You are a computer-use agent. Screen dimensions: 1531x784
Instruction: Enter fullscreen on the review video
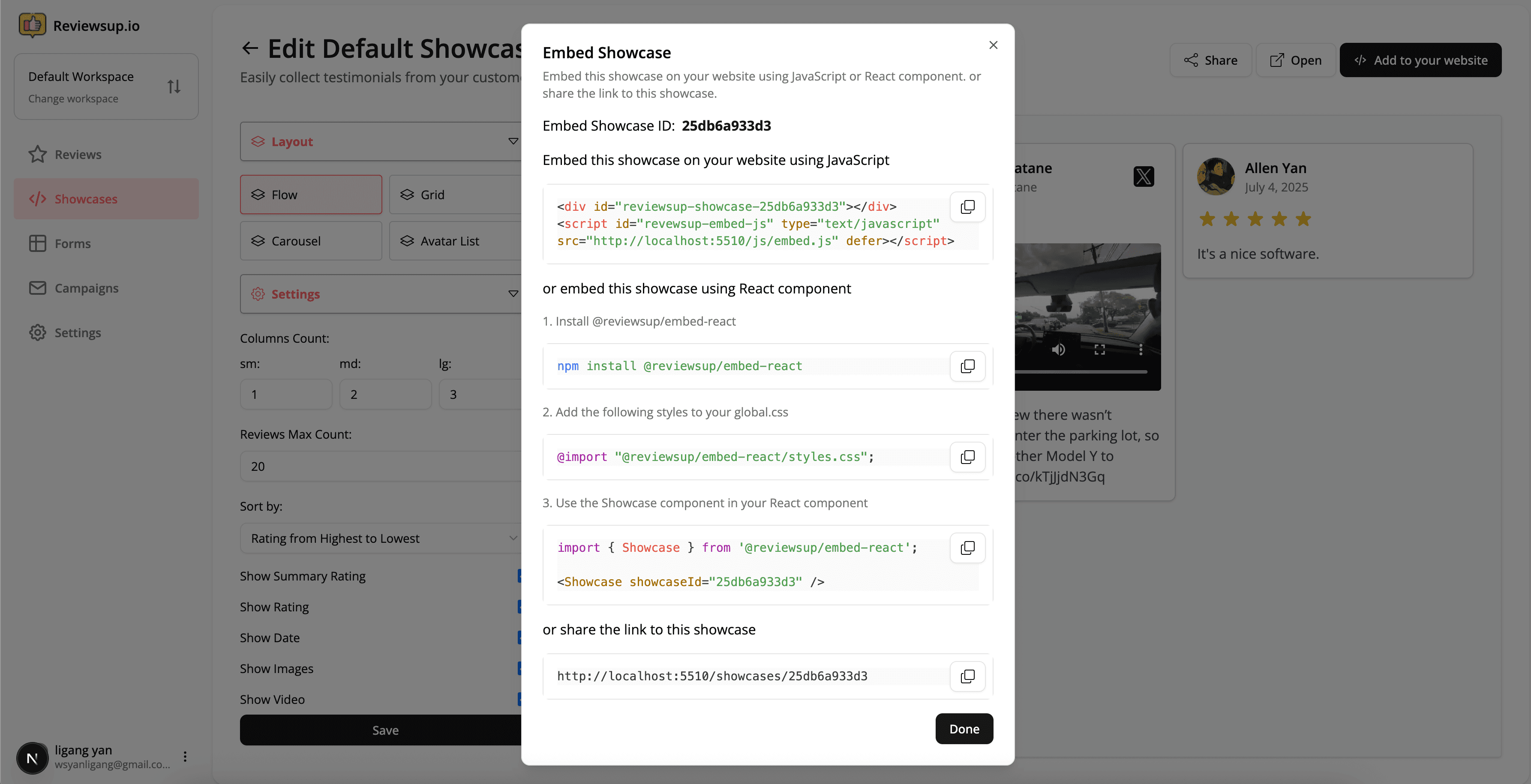[x=1099, y=350]
